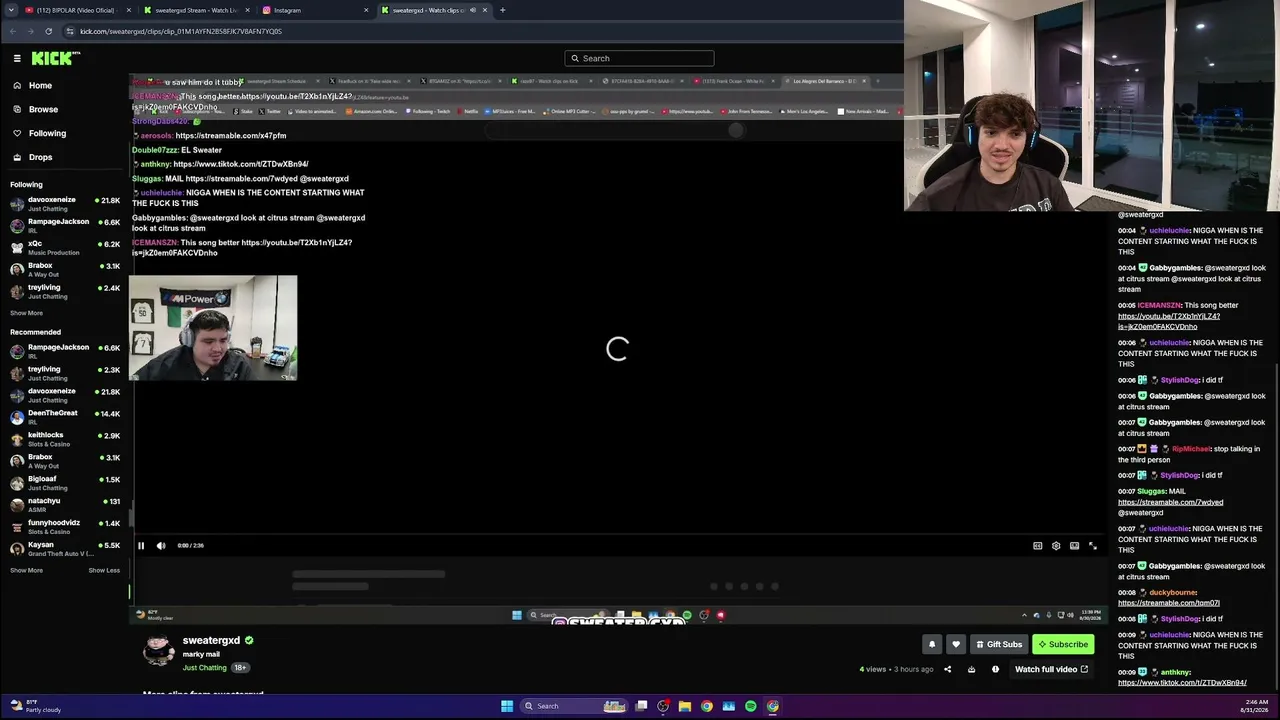This screenshot has height=720, width=1280.
Task: Switch to the sweatergxd Stream tab
Action: [194, 10]
